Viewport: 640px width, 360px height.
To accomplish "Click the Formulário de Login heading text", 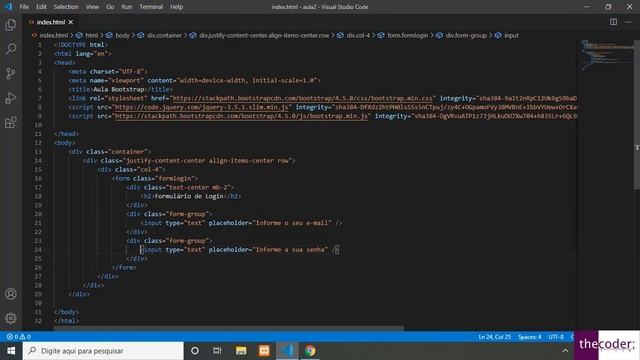I will pyautogui.click(x=189, y=196).
